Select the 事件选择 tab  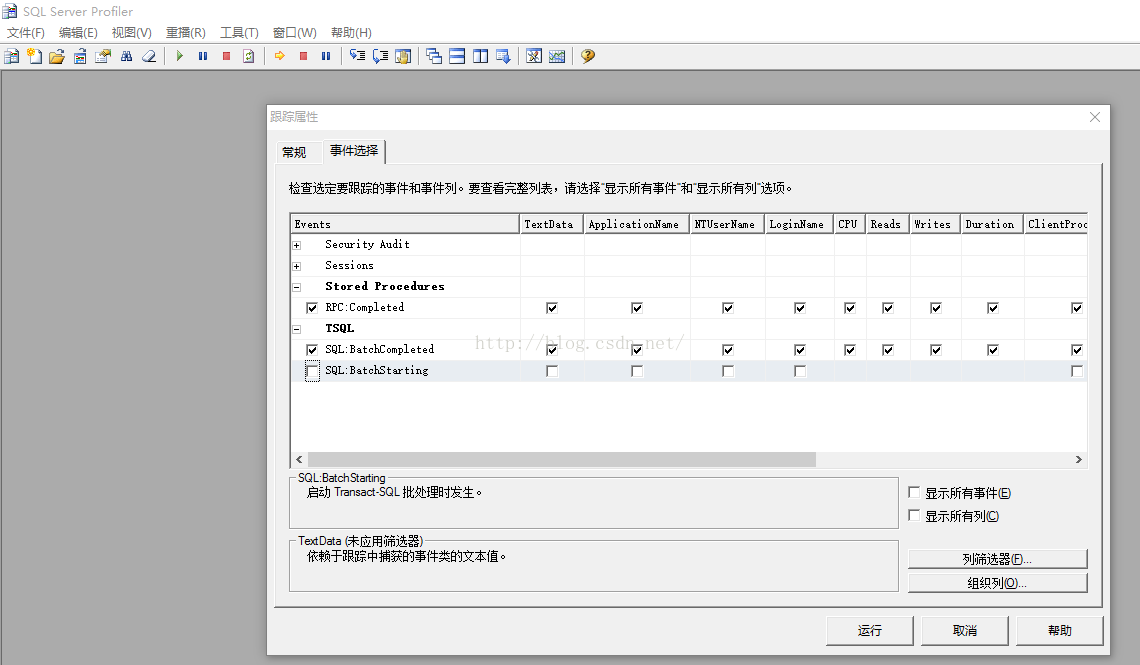(354, 150)
